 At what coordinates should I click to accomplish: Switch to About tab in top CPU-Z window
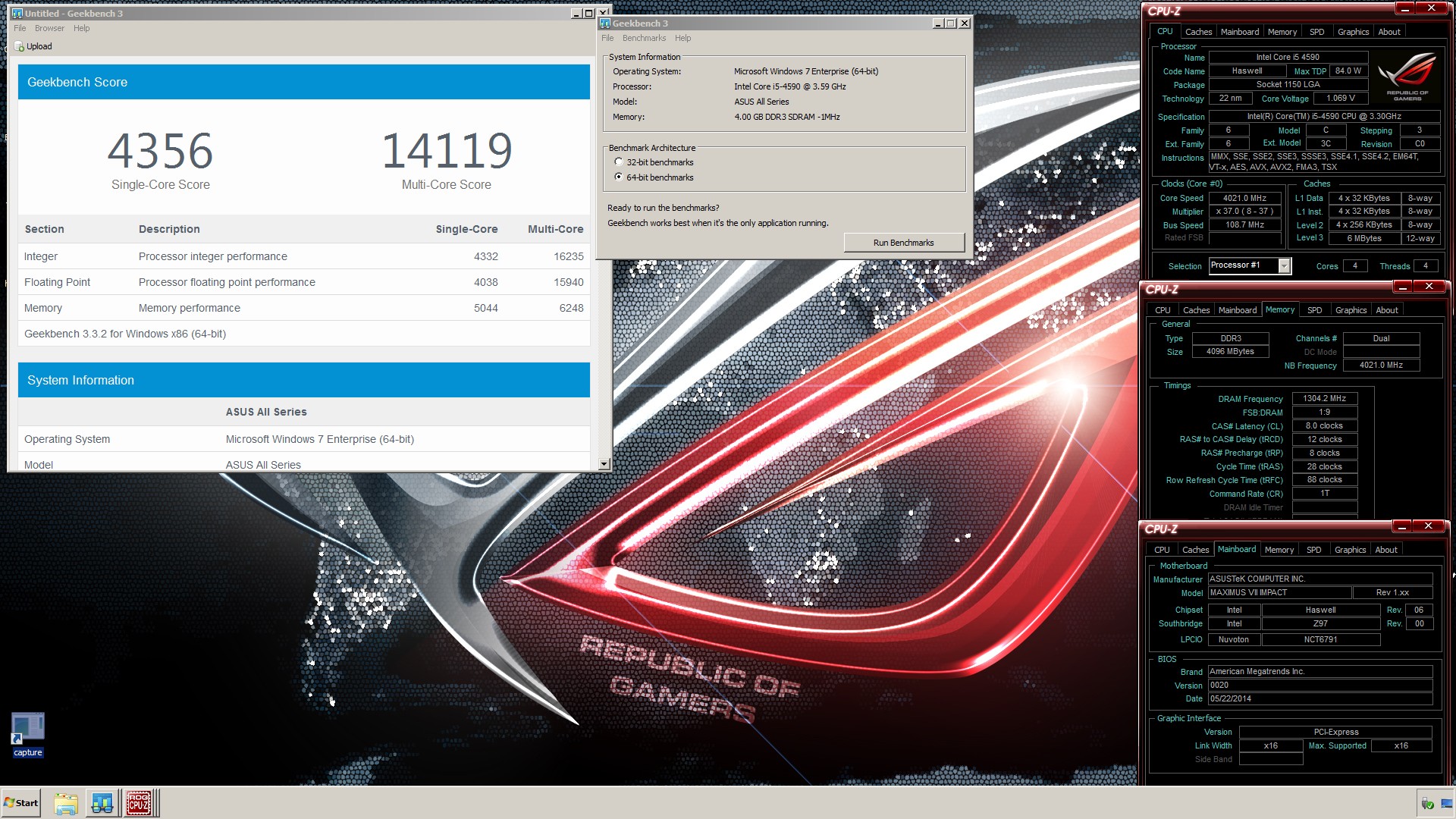click(1389, 32)
